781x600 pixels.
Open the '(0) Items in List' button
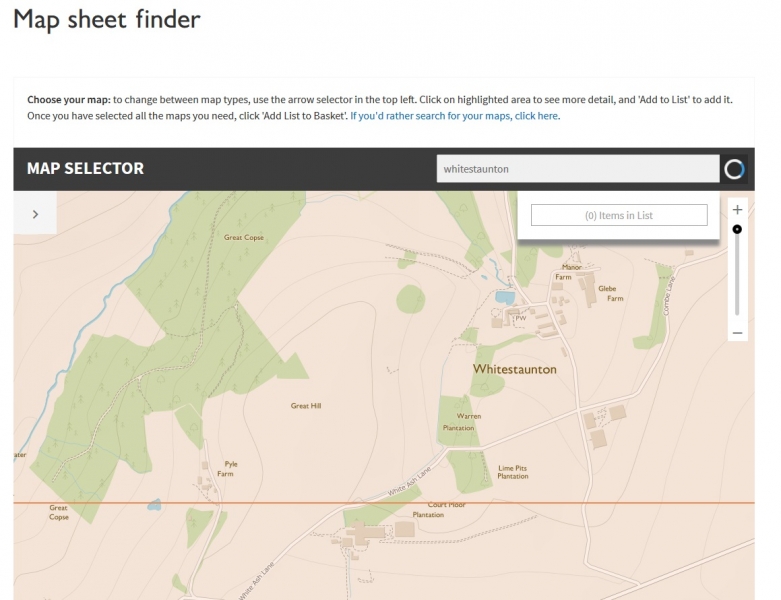point(619,215)
